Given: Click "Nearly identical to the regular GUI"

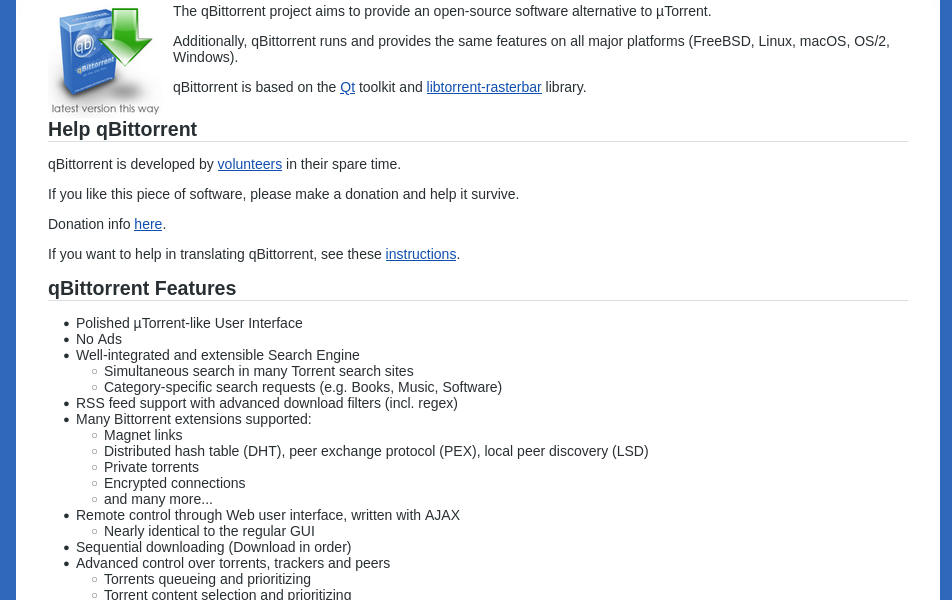Looking at the screenshot, I should coord(209,531).
